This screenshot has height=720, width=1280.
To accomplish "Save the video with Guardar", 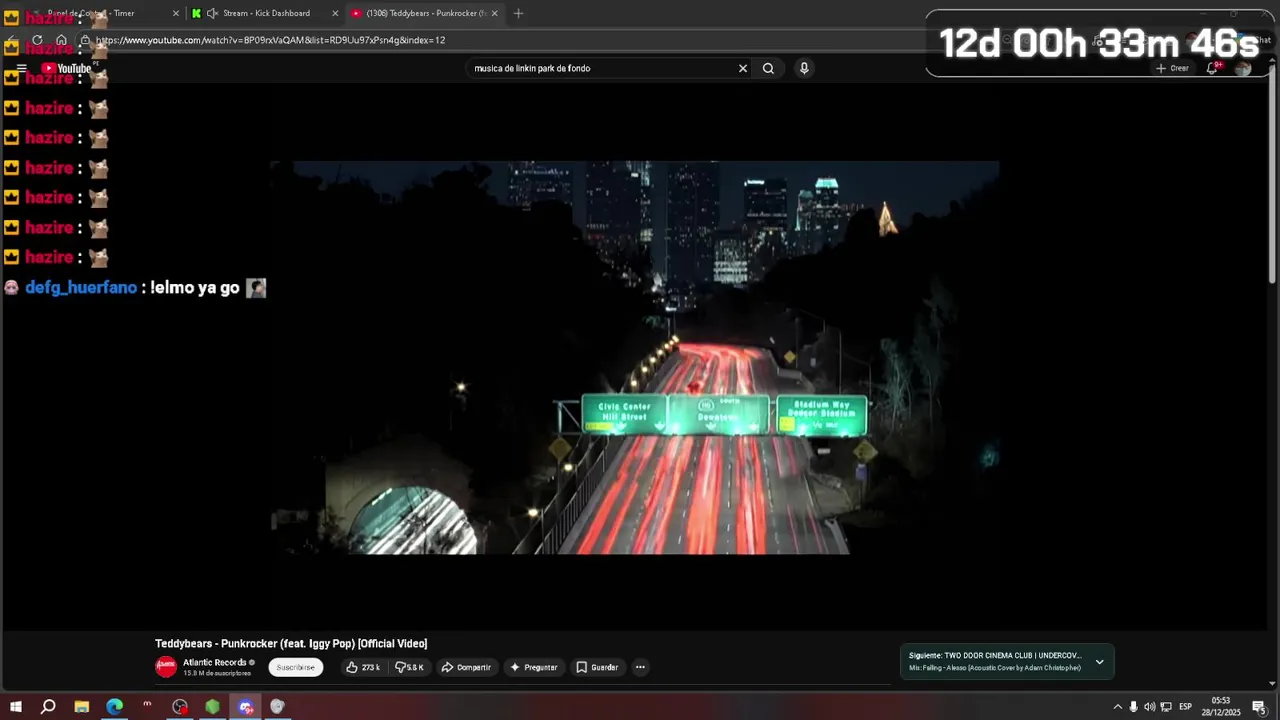I will pyautogui.click(x=597, y=667).
